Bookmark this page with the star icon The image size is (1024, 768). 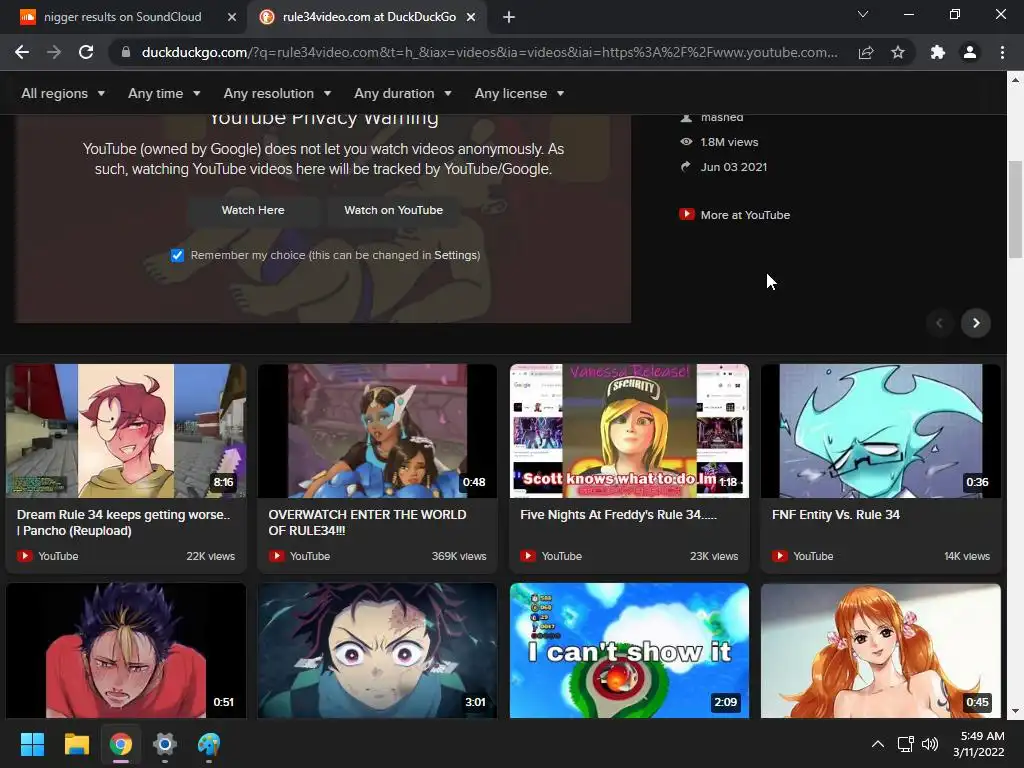[x=898, y=52]
